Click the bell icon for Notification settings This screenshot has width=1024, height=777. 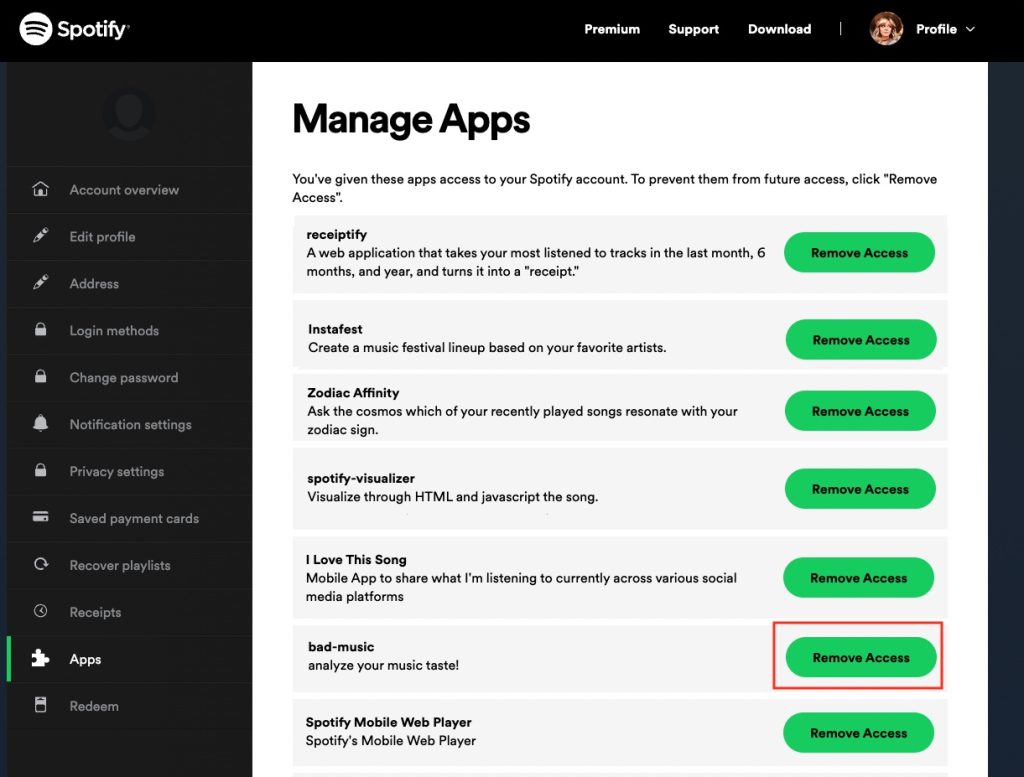tap(41, 424)
